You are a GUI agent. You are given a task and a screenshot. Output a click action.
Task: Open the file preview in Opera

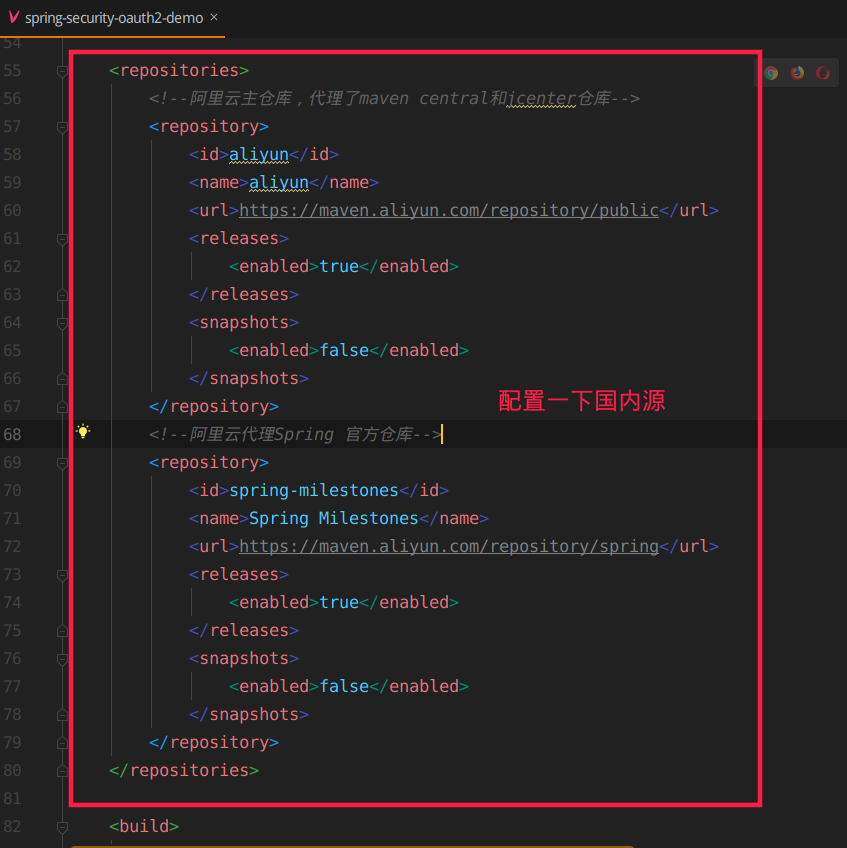click(822, 73)
